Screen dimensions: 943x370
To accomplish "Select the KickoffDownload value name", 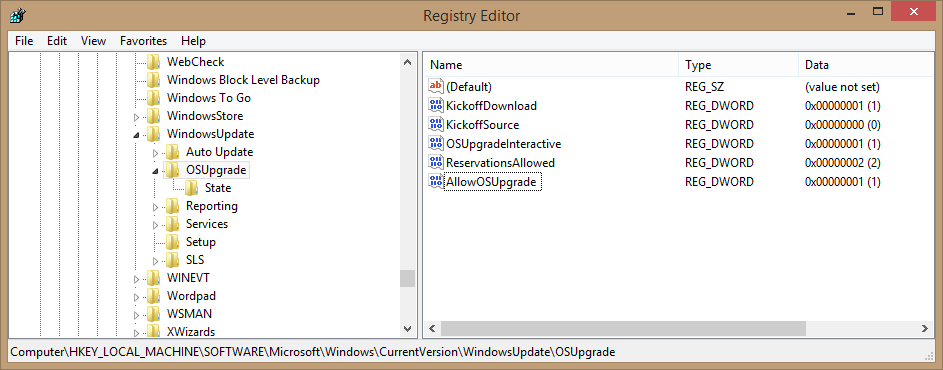I will (491, 106).
